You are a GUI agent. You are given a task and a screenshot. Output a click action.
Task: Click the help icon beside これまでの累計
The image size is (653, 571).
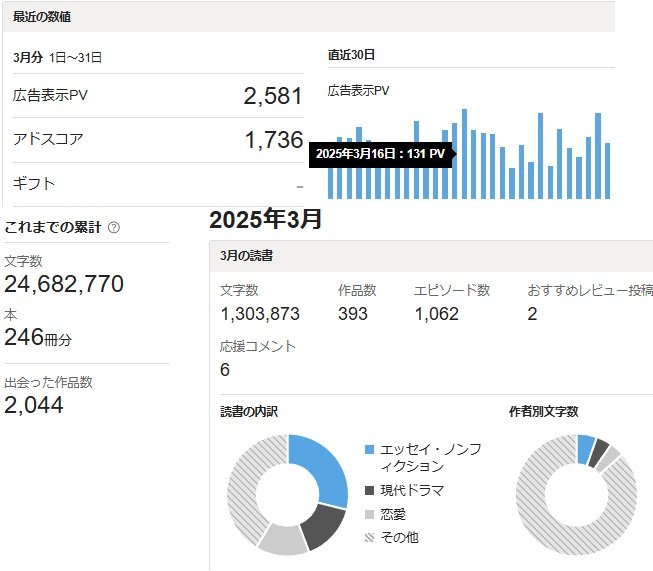(114, 227)
